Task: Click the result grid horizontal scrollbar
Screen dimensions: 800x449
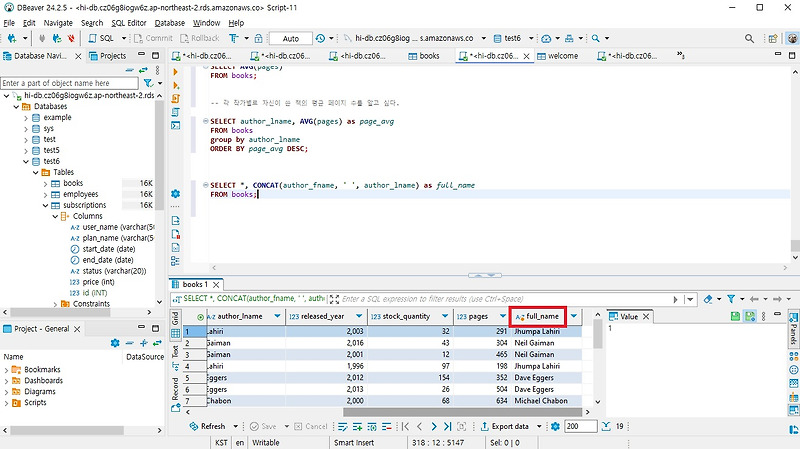Action: (x=462, y=412)
